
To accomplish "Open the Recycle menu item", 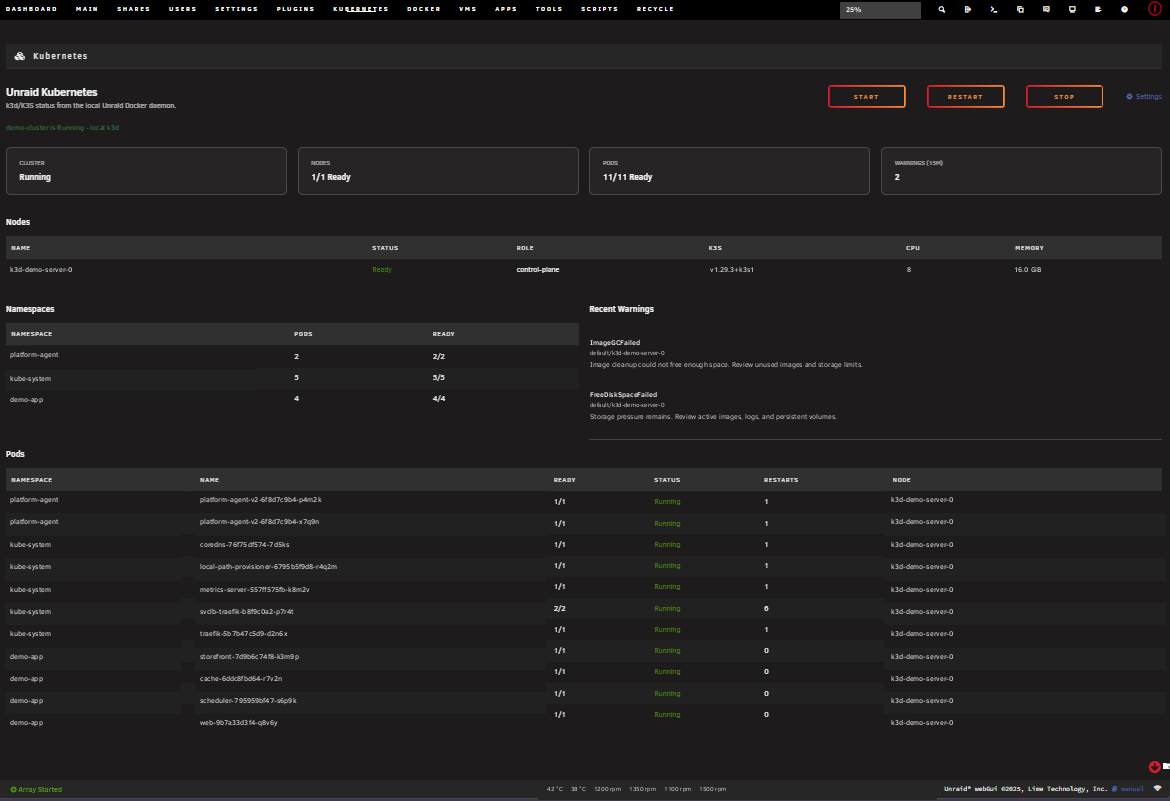I will [655, 9].
